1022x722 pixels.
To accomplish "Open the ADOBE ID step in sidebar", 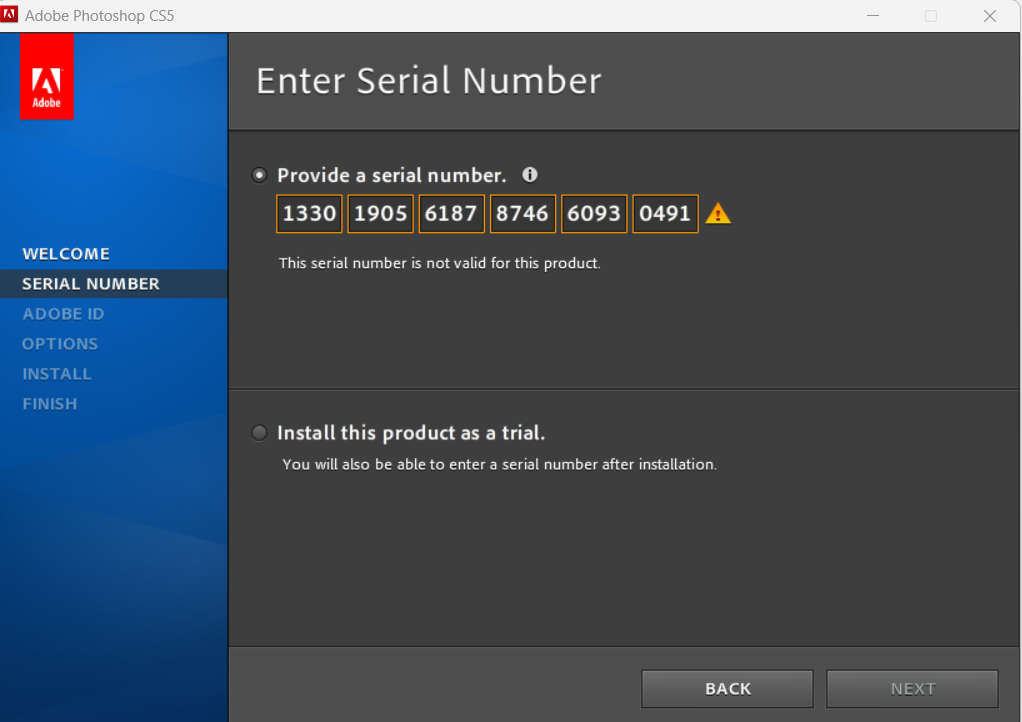I will (63, 314).
